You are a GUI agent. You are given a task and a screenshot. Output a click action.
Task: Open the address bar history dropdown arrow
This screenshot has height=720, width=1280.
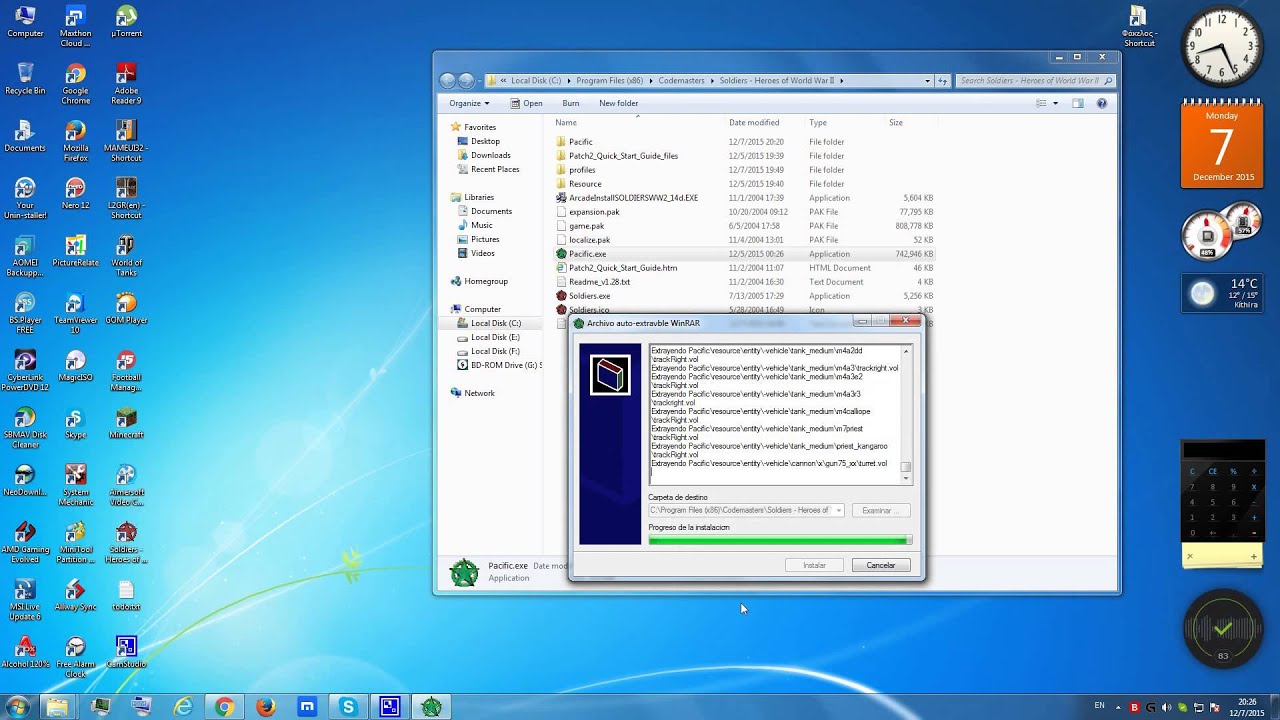(927, 81)
